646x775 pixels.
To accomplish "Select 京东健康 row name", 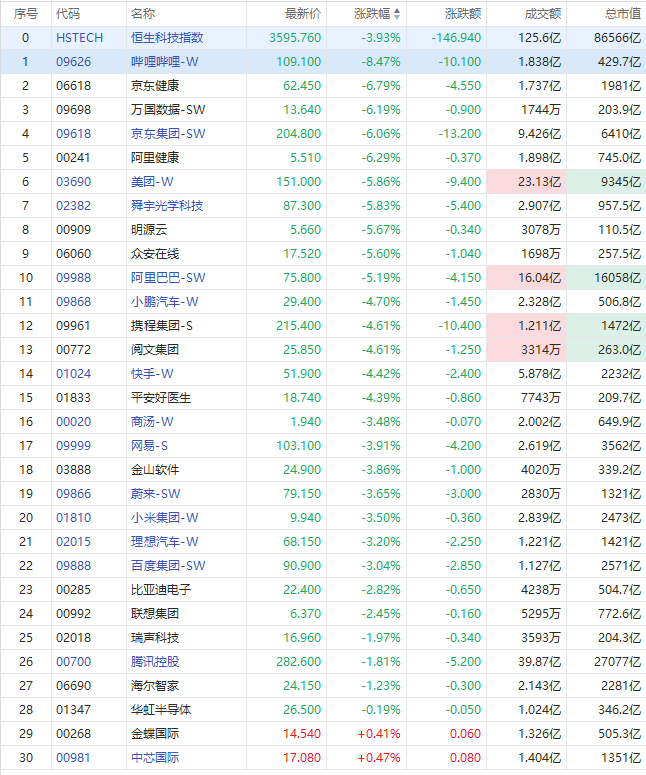I will click(155, 86).
